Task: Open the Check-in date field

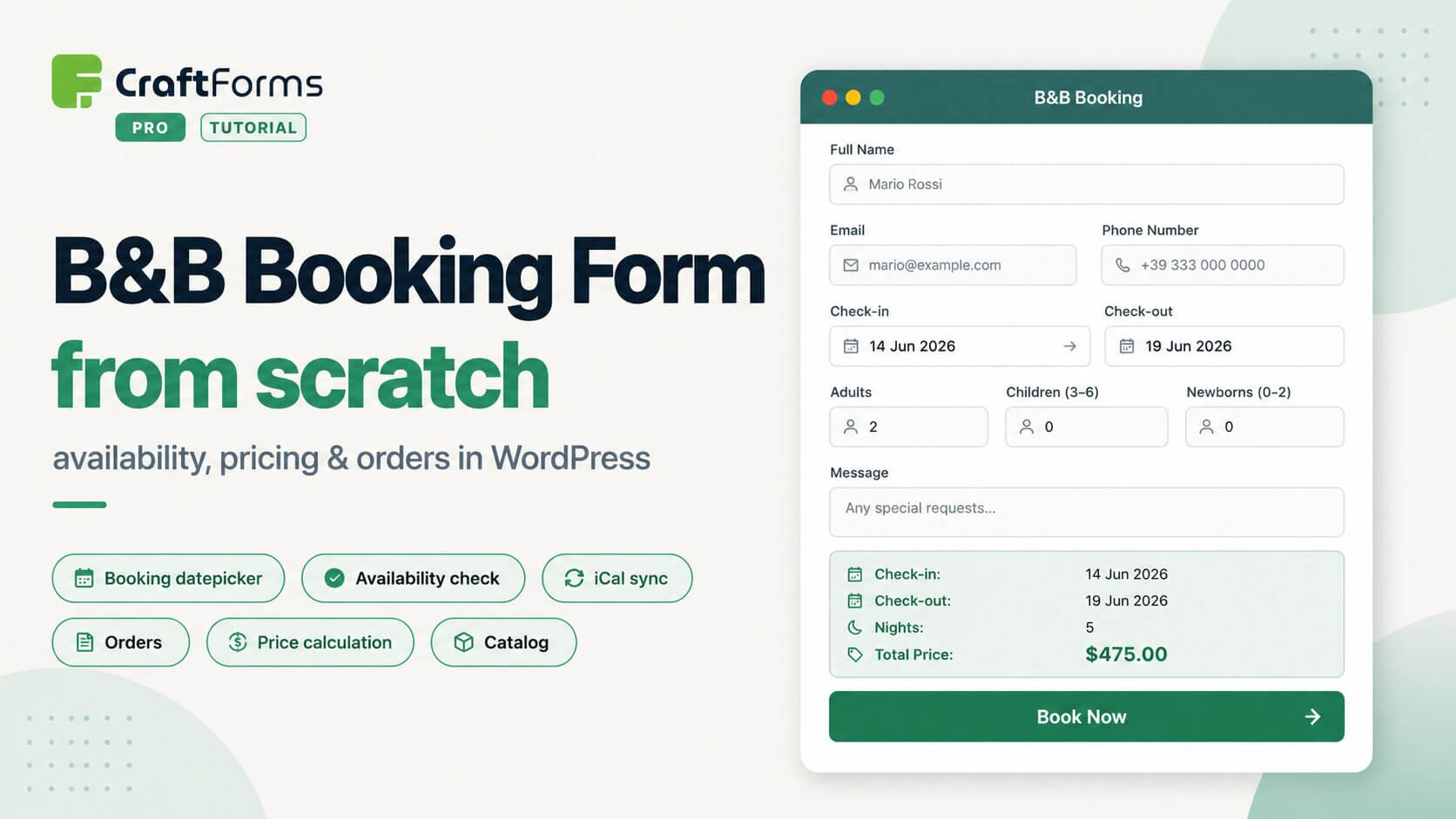Action: pyautogui.click(x=960, y=346)
